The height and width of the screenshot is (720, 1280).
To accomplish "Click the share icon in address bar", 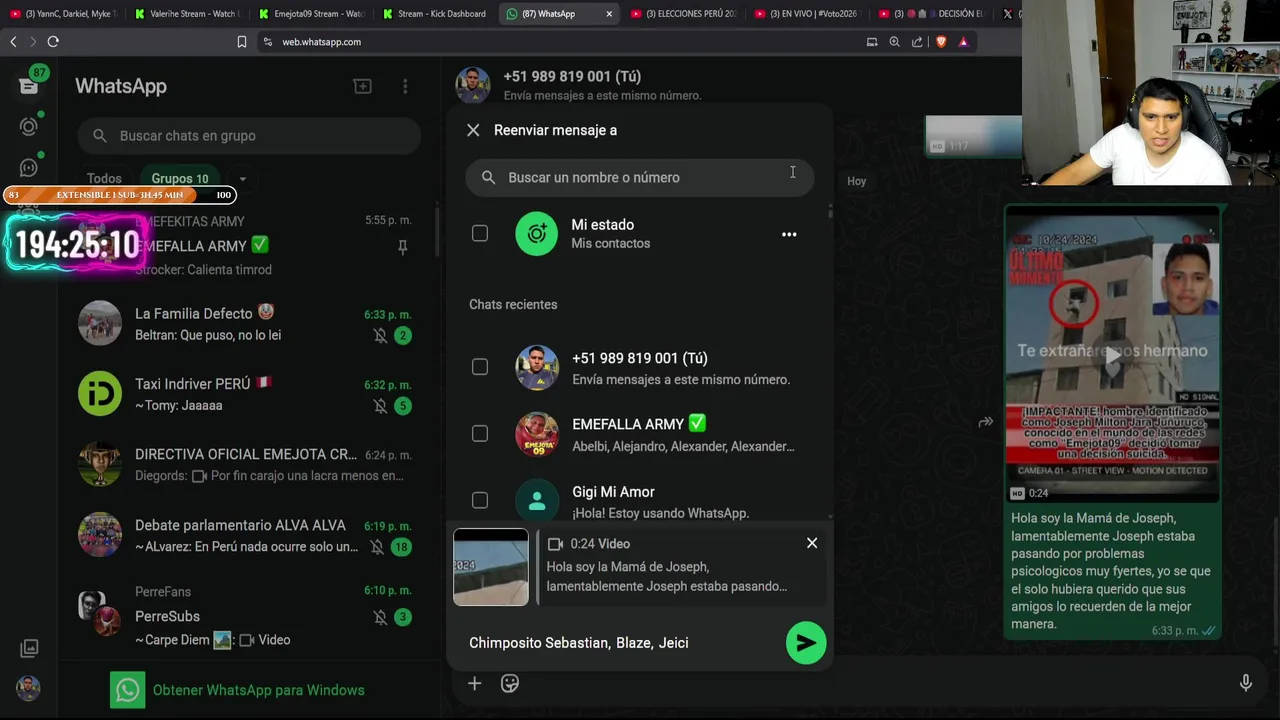I will (917, 42).
